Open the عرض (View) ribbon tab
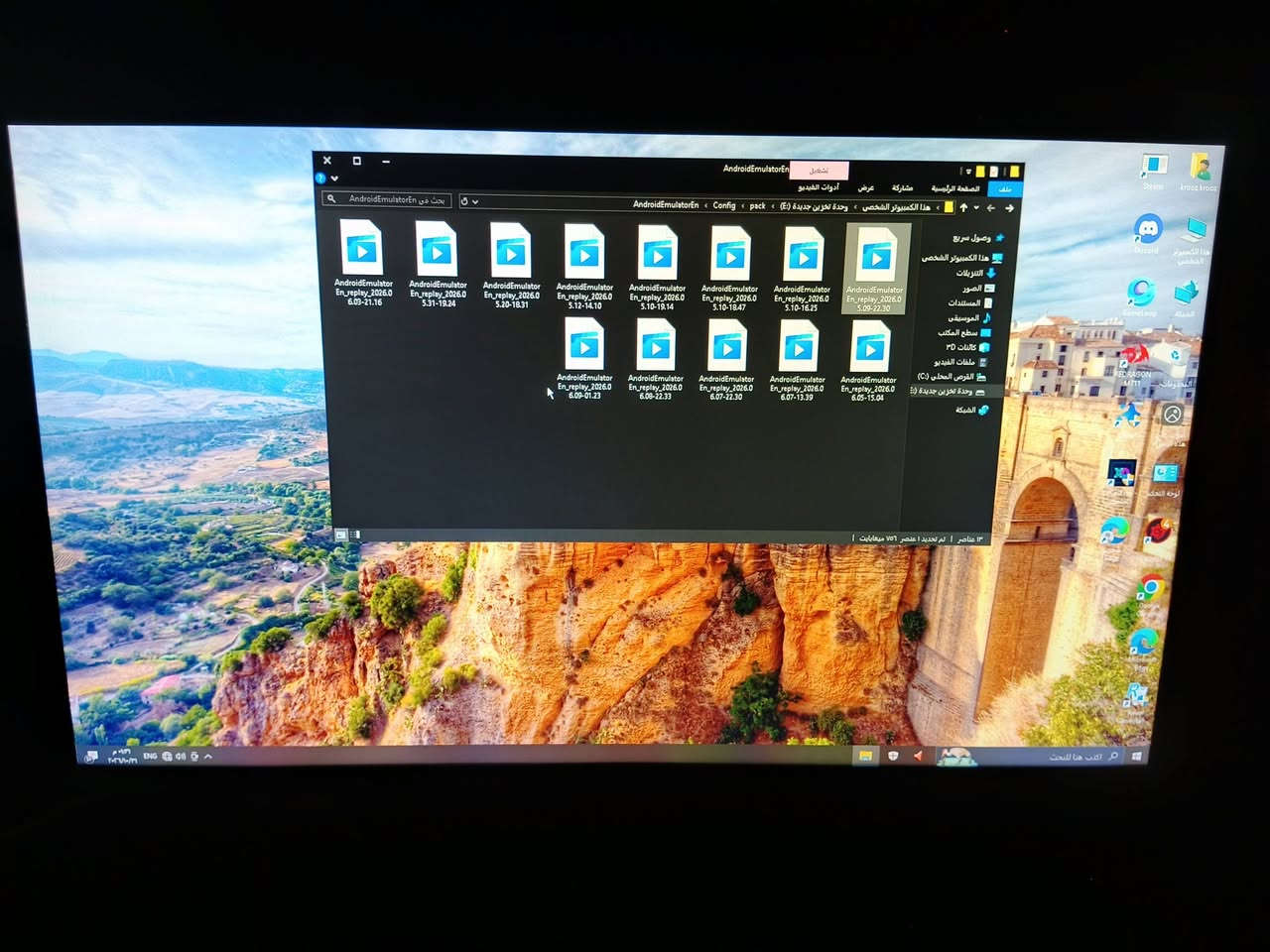 click(866, 187)
